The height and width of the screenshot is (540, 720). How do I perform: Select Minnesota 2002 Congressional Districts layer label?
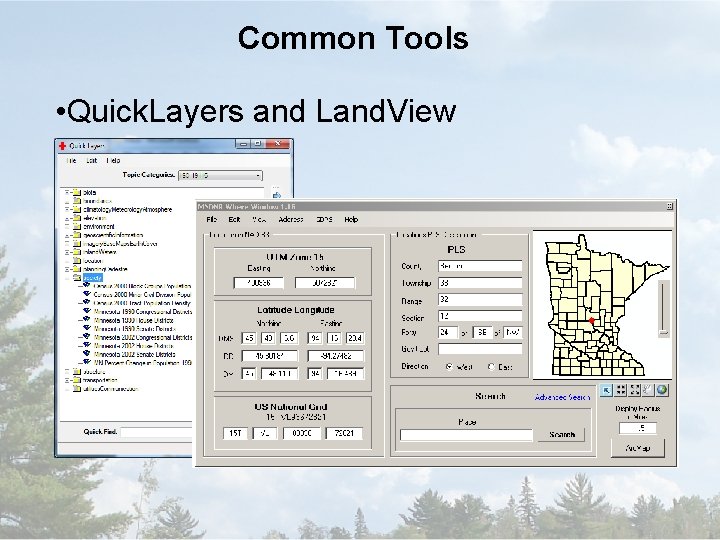[143, 337]
